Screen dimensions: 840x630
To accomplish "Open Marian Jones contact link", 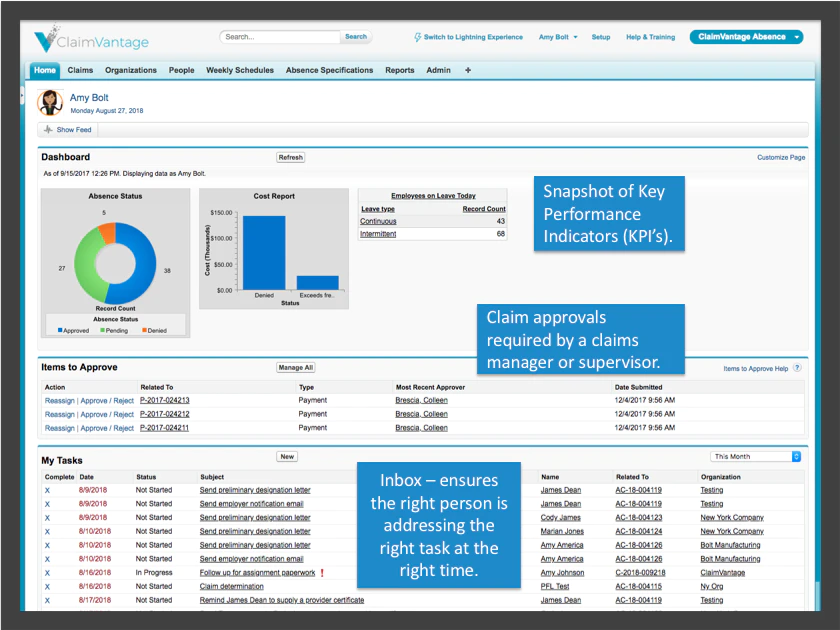I will (562, 531).
